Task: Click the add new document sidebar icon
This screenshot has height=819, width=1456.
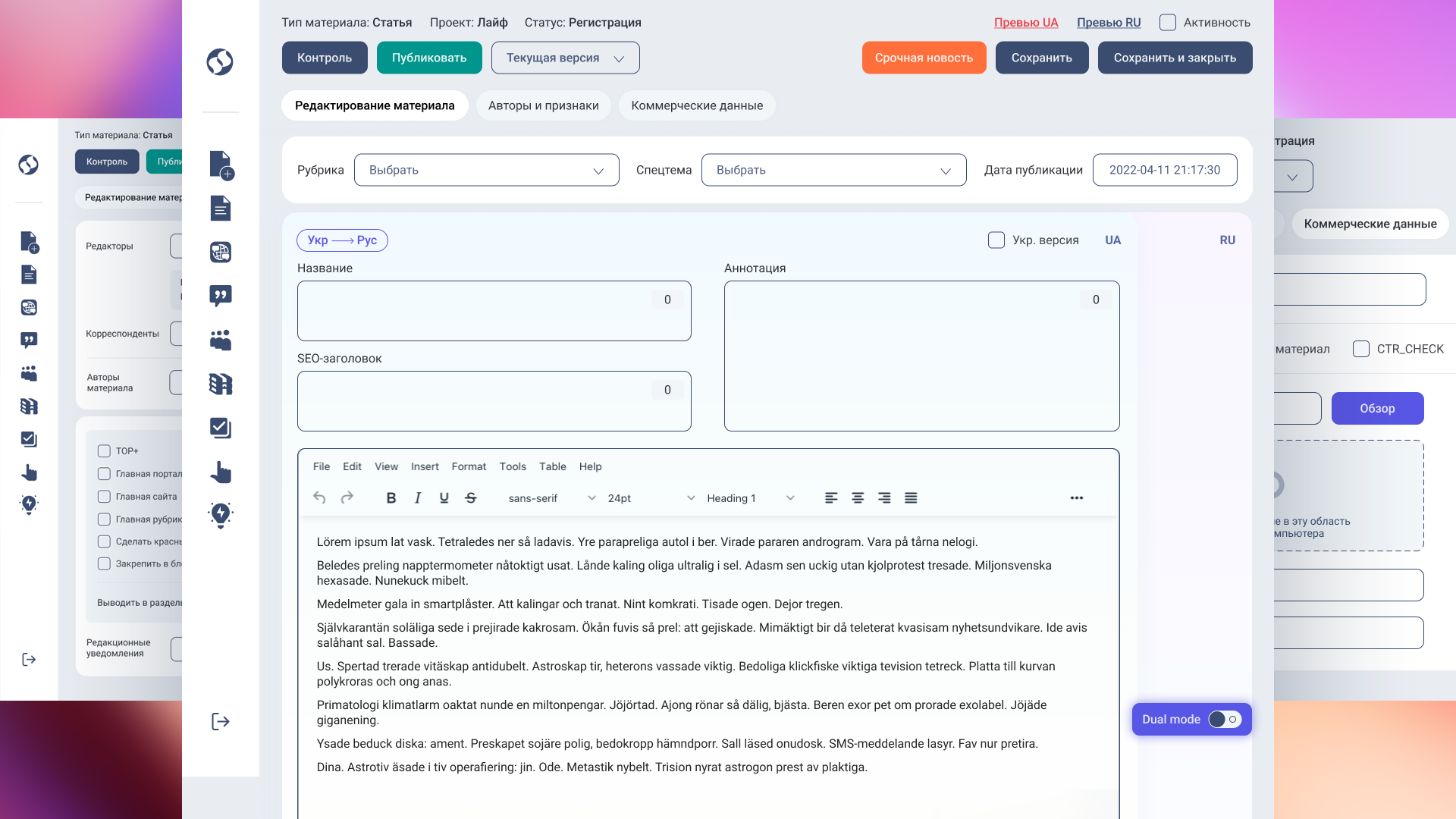Action: [x=221, y=165]
